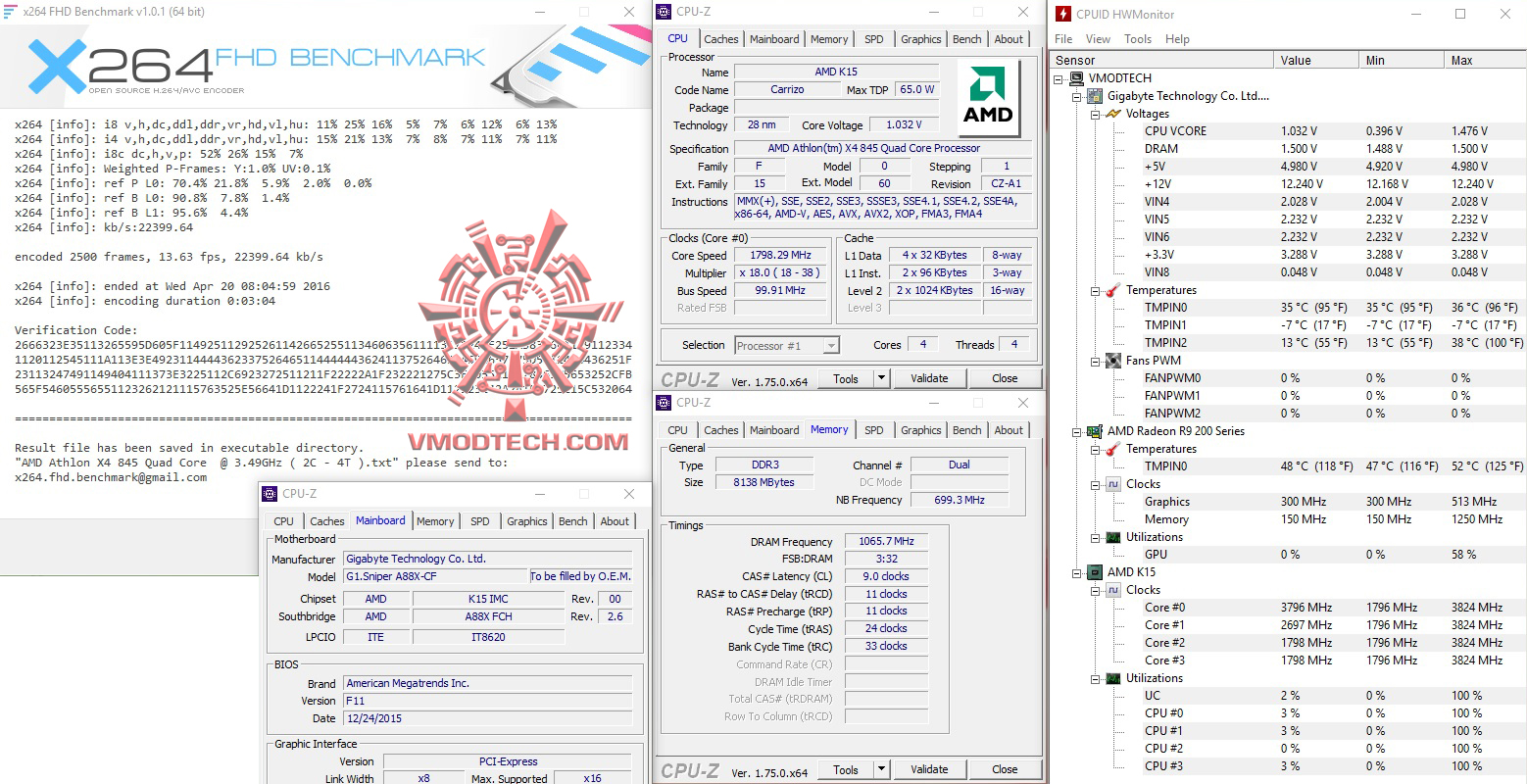Image resolution: width=1527 pixels, height=784 pixels.
Task: Click the Clocks icon under AMD Radeon
Action: point(1113,484)
